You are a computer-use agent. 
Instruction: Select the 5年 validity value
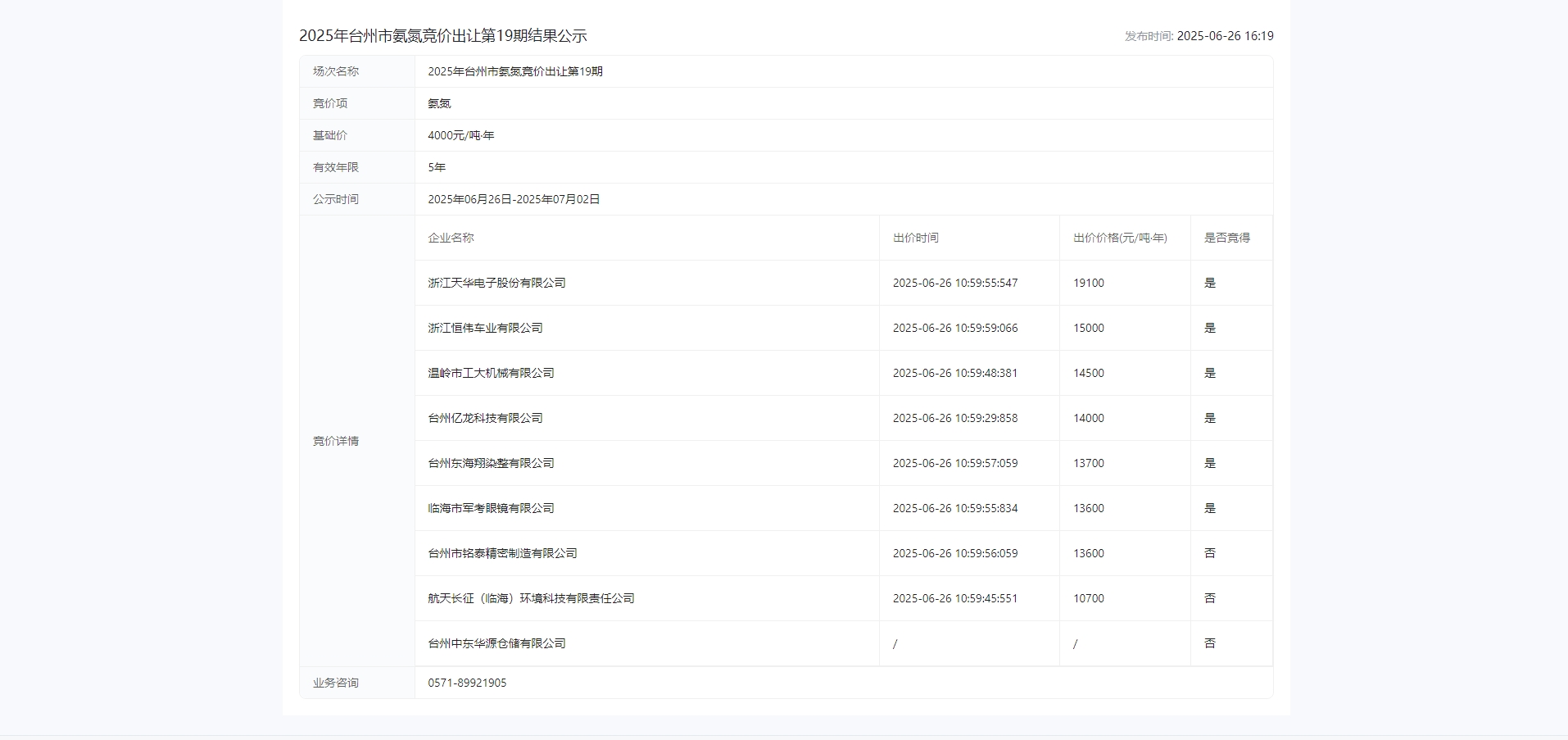pyautogui.click(x=437, y=167)
